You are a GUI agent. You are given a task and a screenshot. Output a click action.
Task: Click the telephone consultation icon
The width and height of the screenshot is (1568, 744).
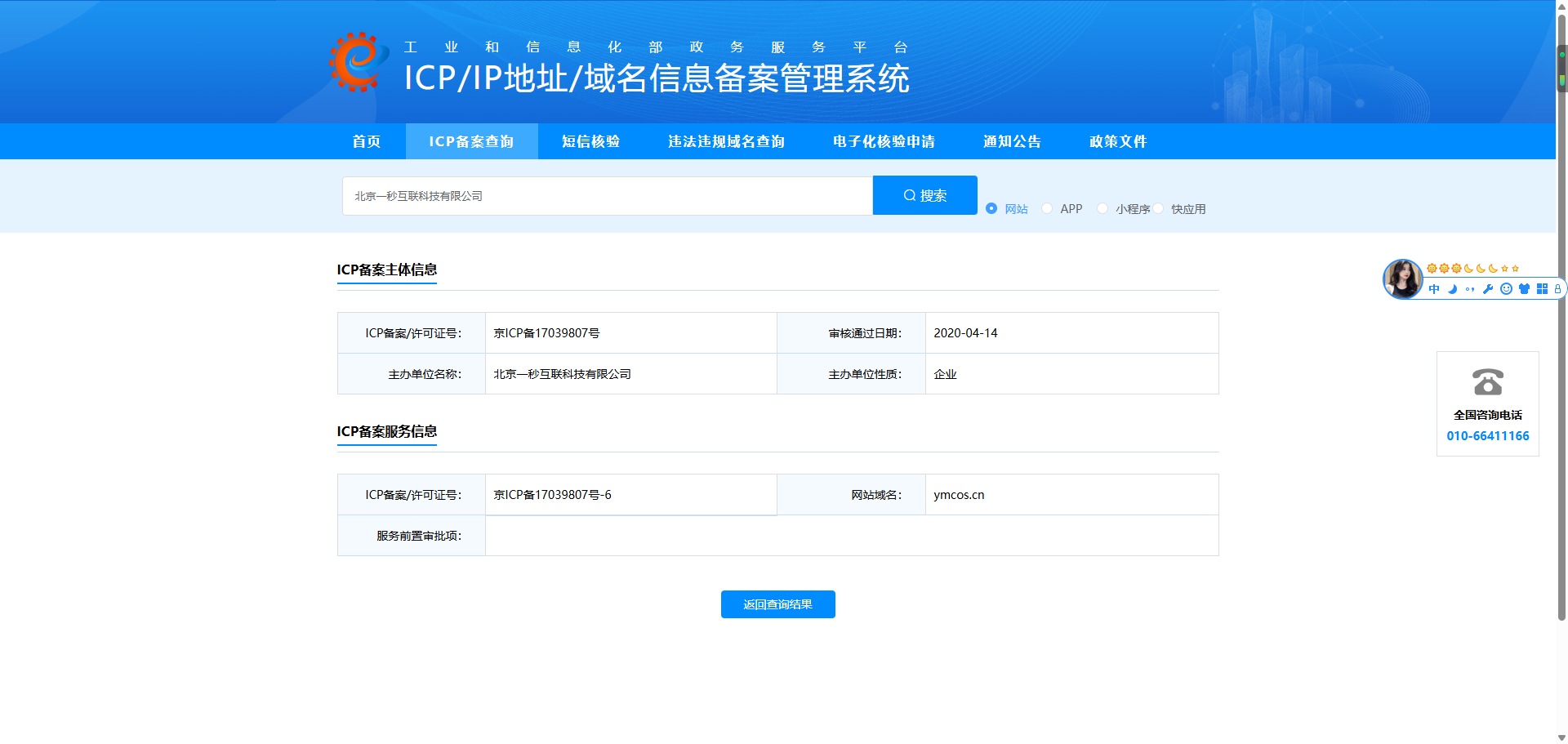(x=1487, y=382)
